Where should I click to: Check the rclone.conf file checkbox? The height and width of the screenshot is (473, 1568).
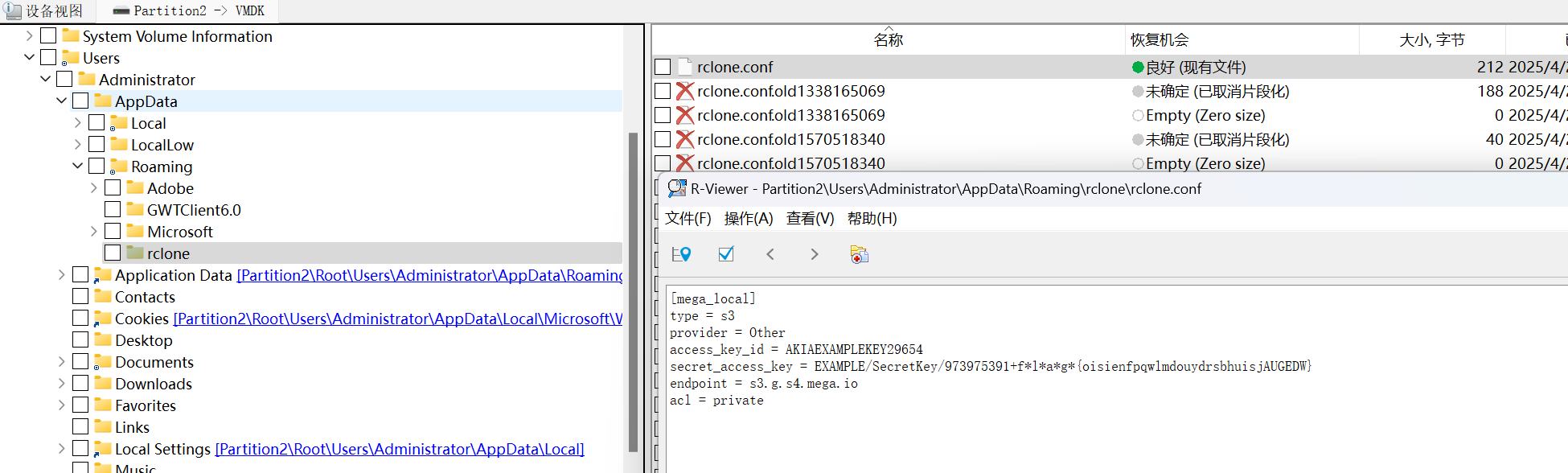(663, 67)
